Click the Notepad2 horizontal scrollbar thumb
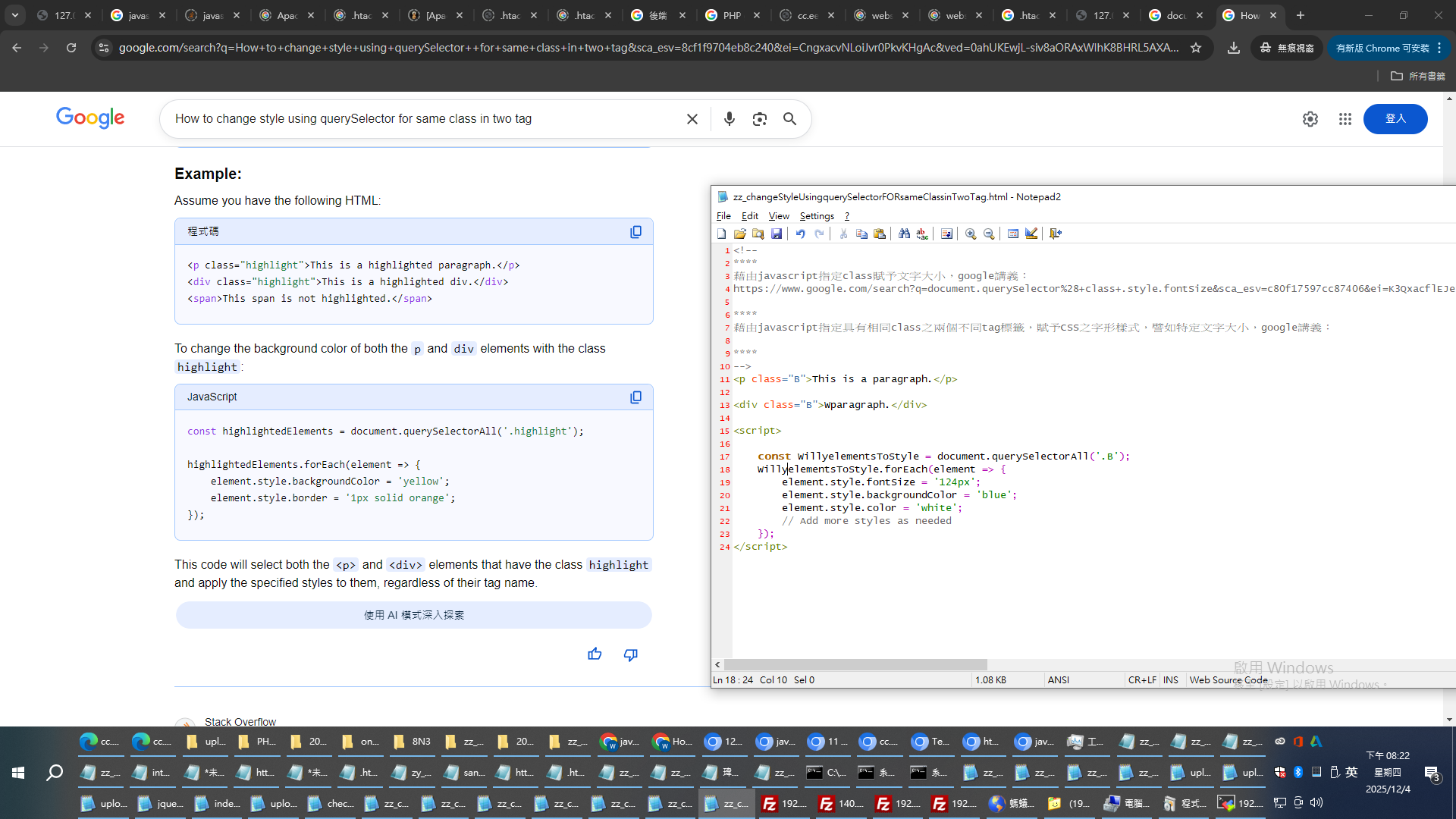Screen dimensions: 1456x819 (855, 665)
